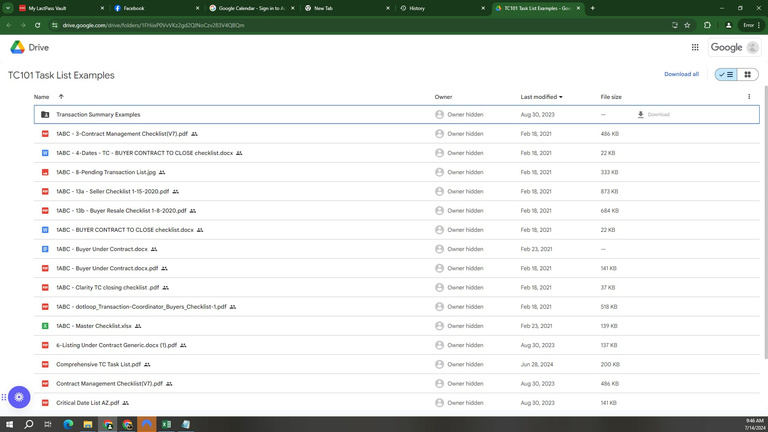Click shared icon next to 8-Pending Transaction List.jpg
Image resolution: width=768 pixels, height=432 pixels.
click(x=162, y=172)
